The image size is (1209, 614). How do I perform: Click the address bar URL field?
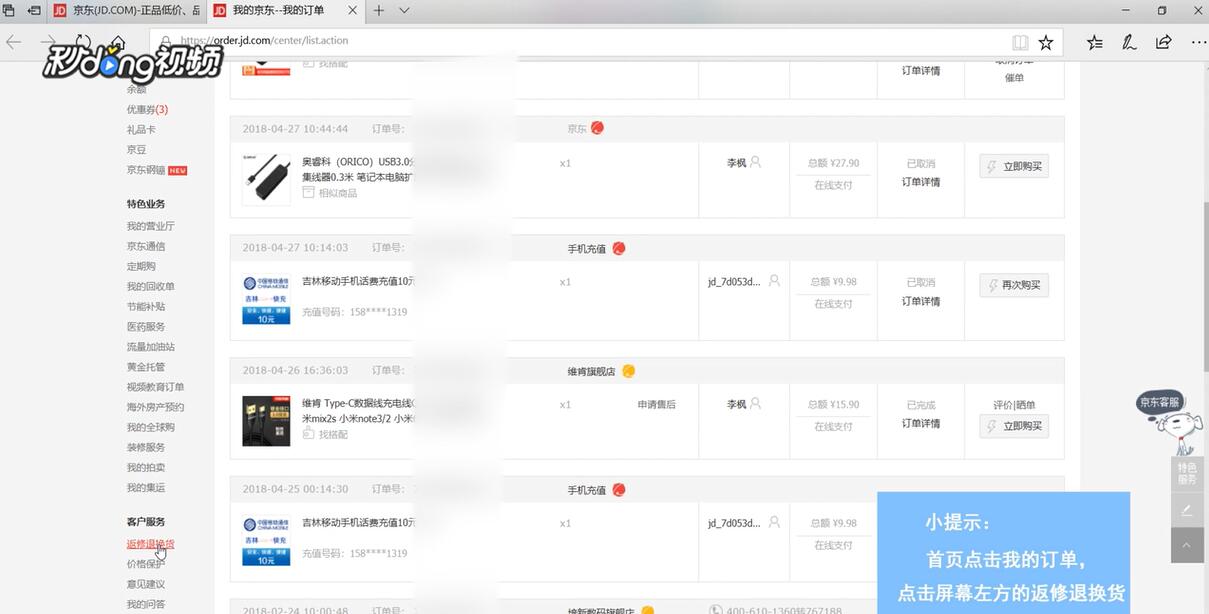[580, 42]
